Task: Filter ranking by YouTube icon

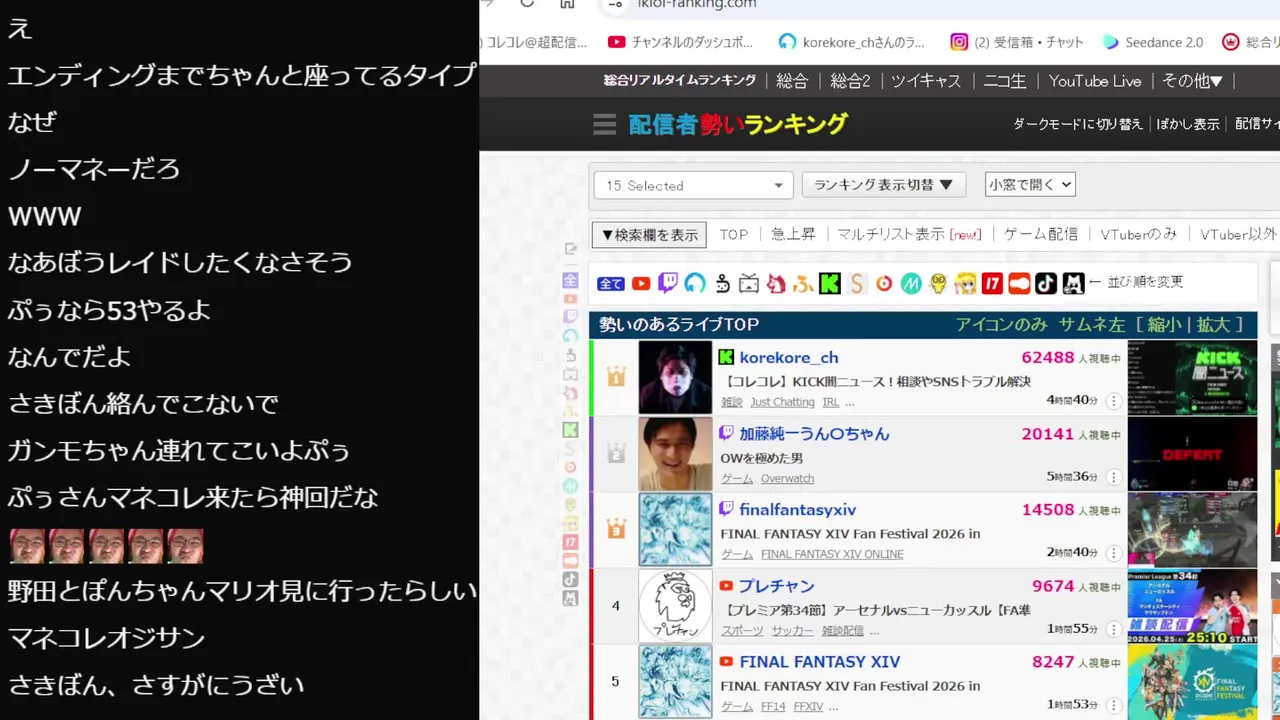Action: 641,284
